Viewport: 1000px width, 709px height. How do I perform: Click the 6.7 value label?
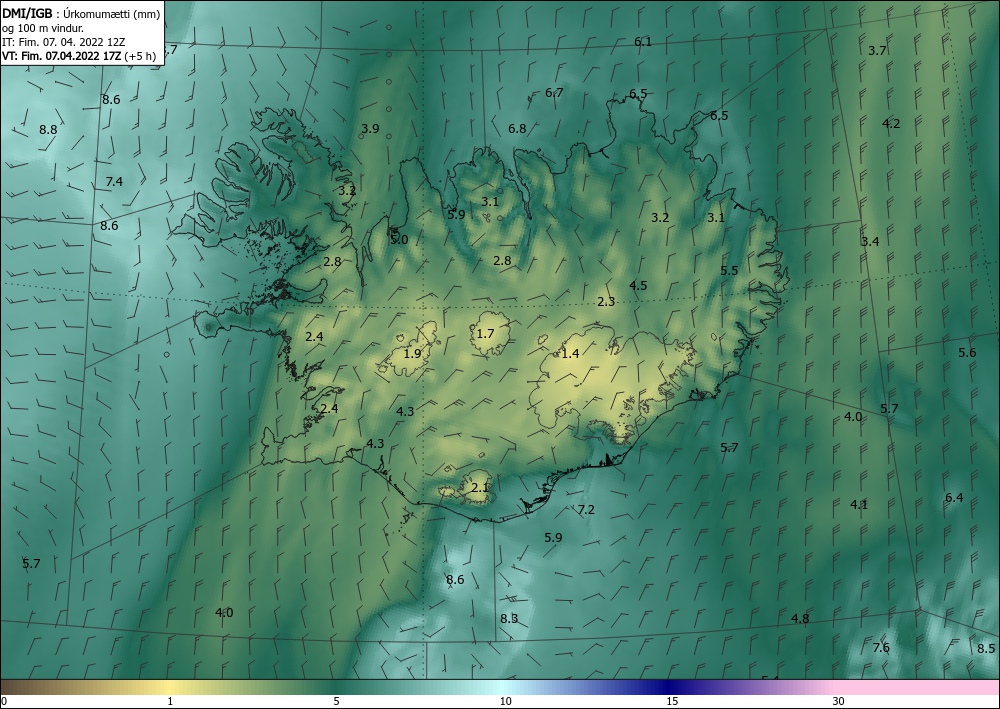(554, 92)
